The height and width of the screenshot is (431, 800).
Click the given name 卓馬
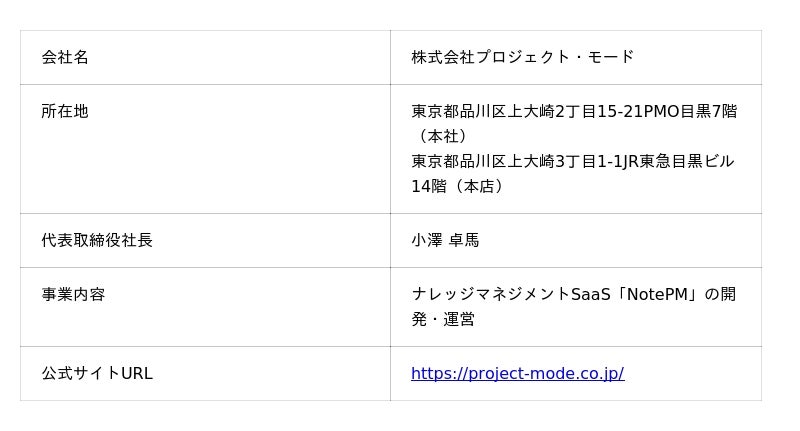coord(464,241)
